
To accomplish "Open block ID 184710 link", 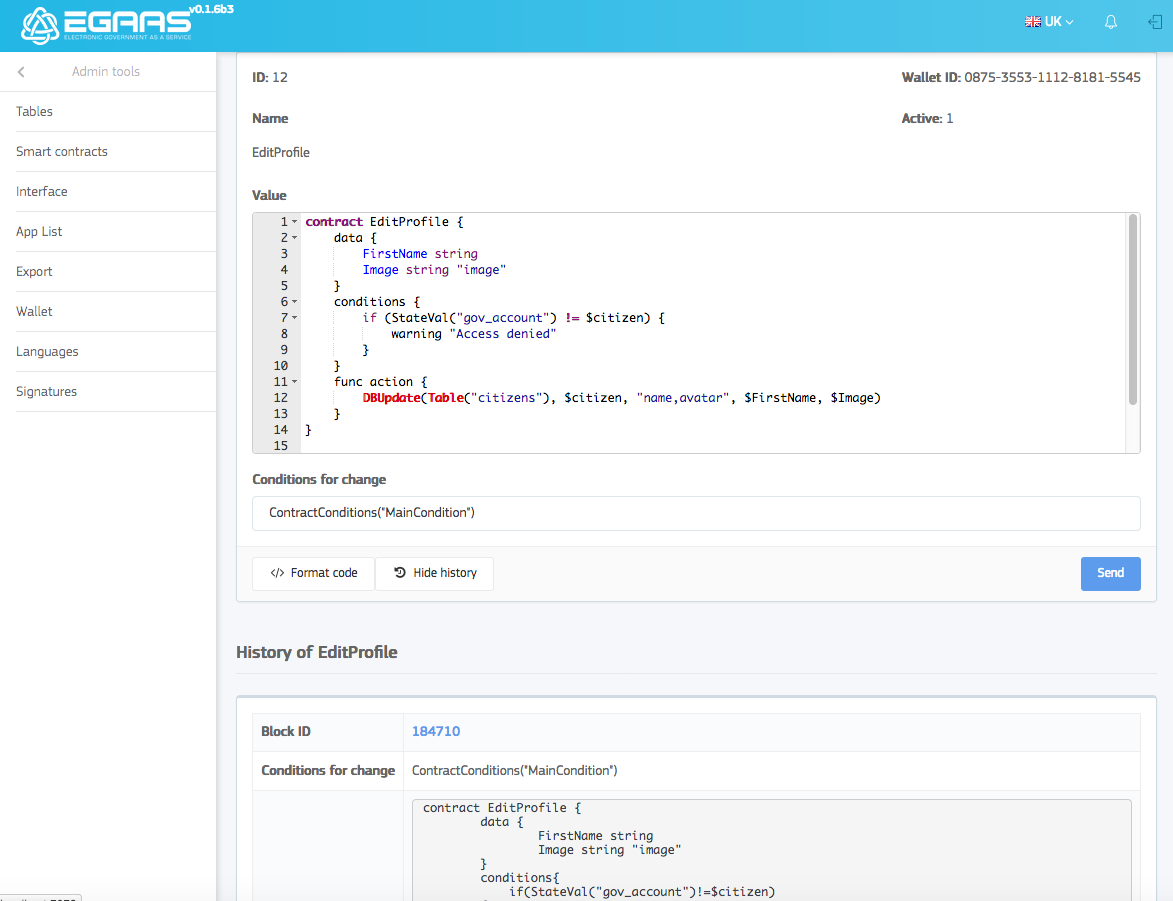I will (436, 731).
